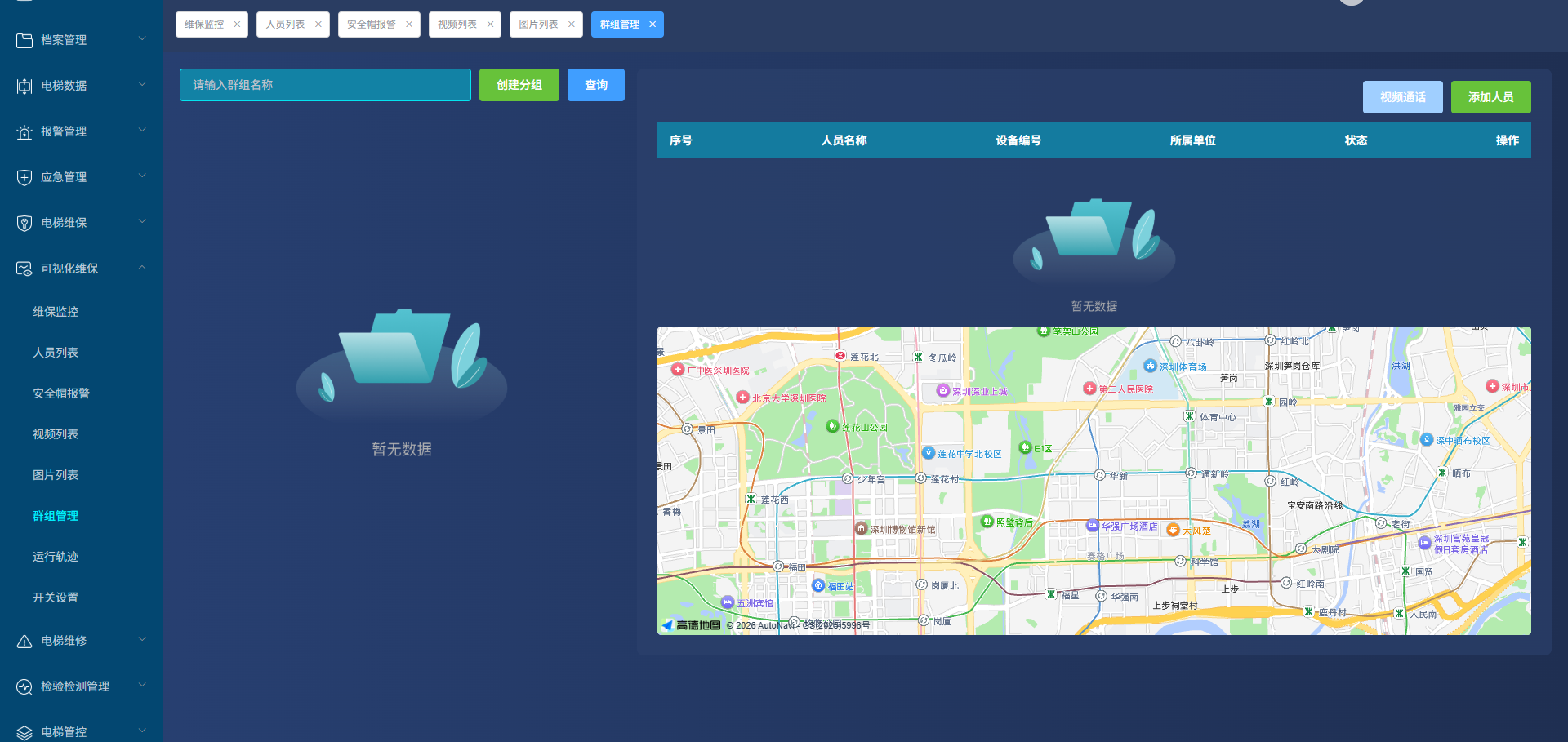The image size is (1568, 742).
Task: Expand the 档案管理 chevron arrow
Action: point(142,39)
